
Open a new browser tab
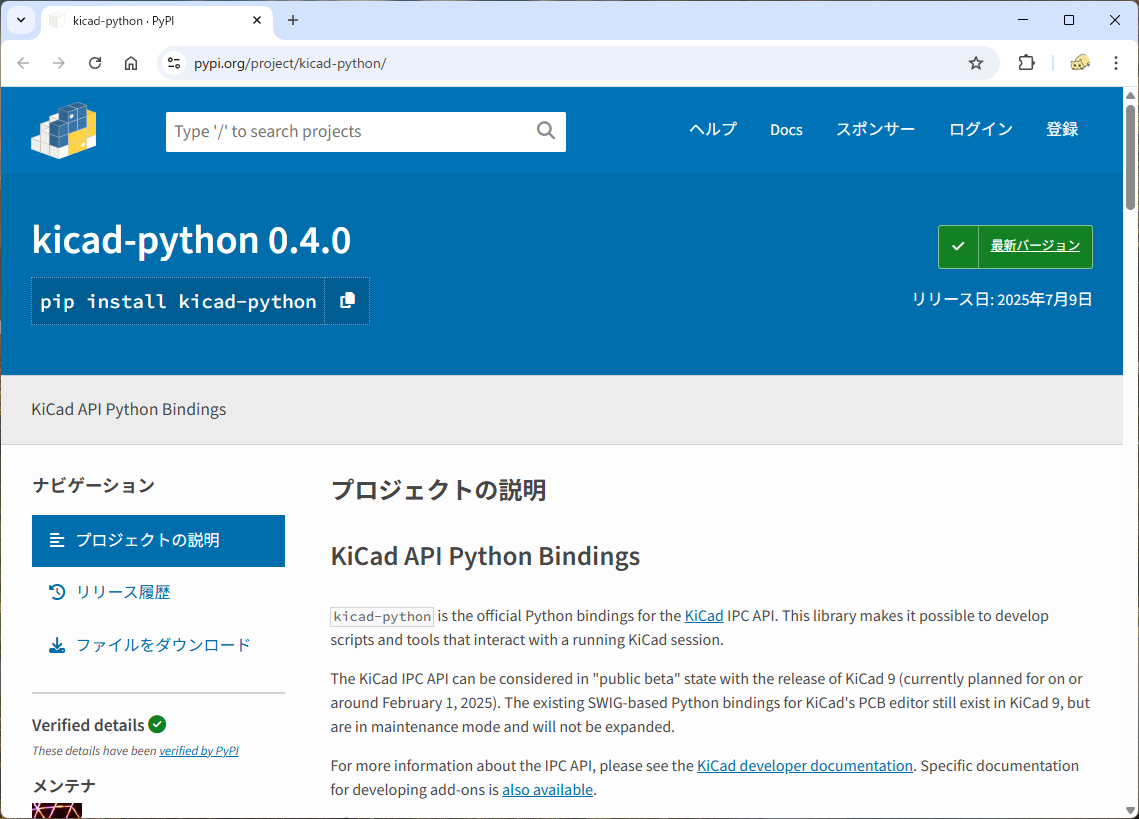coord(293,20)
